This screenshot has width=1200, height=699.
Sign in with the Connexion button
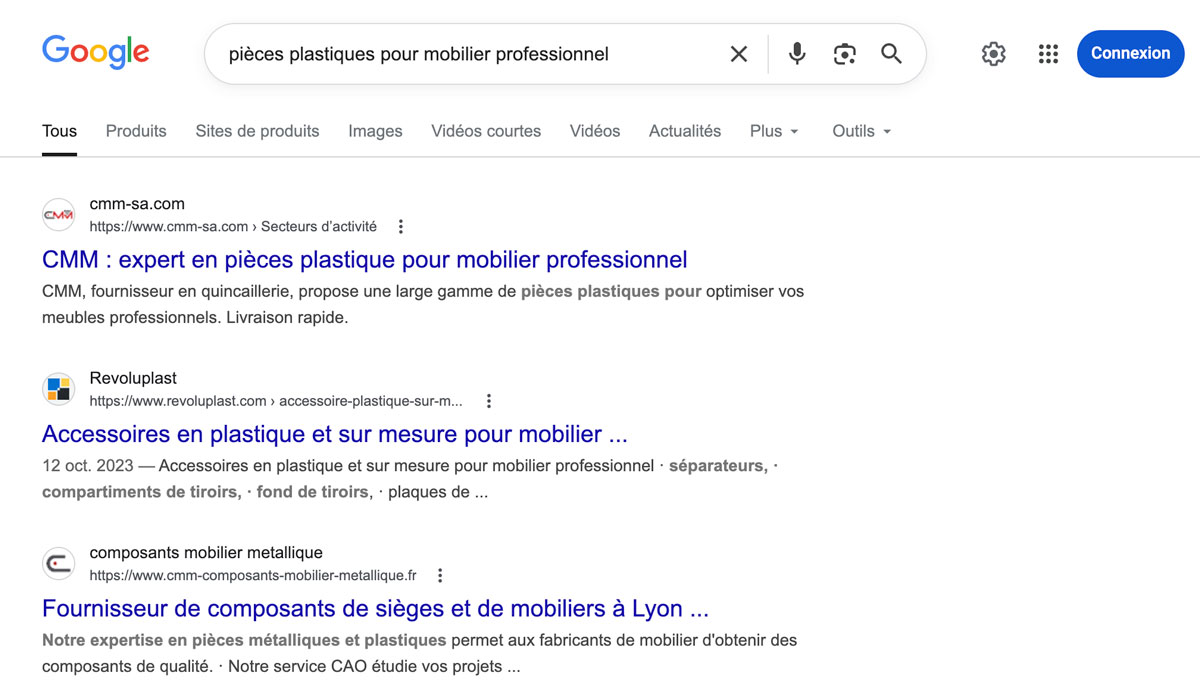pyautogui.click(x=1130, y=54)
